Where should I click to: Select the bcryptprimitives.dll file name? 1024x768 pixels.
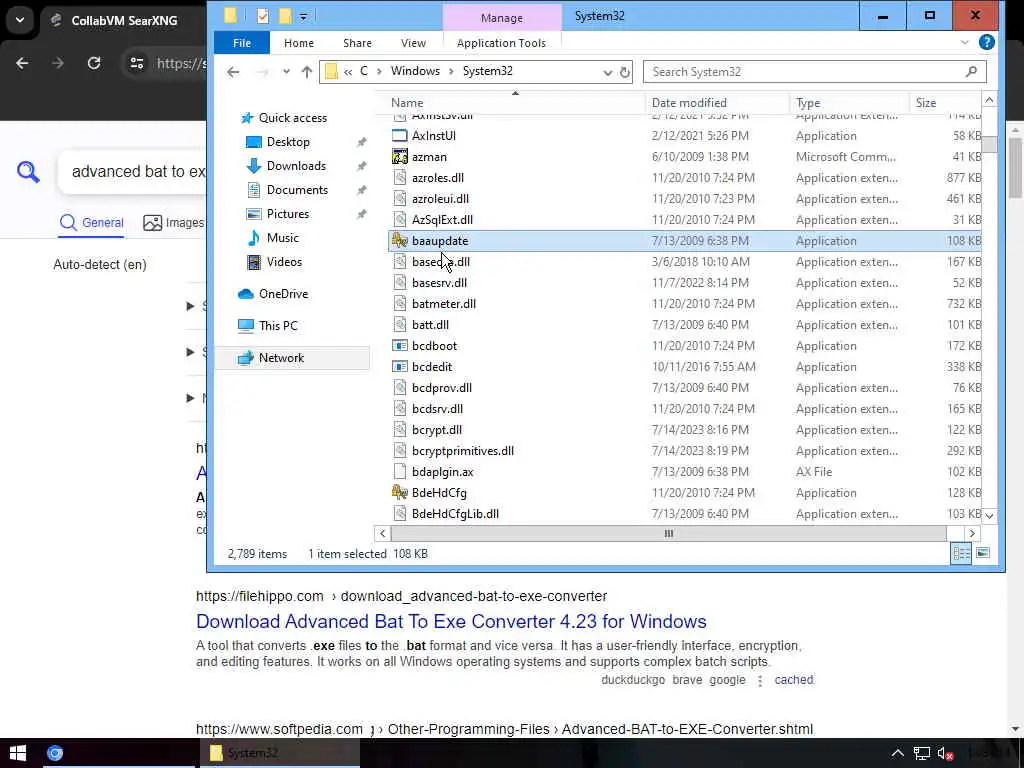pos(462,451)
